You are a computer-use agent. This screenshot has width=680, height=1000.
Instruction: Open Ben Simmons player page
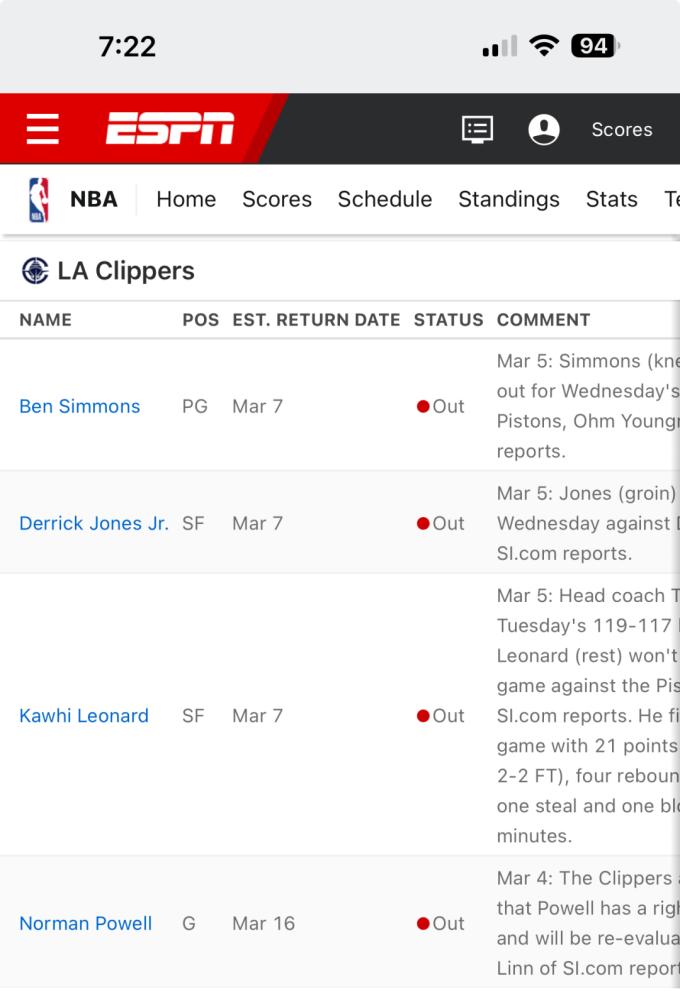pyautogui.click(x=80, y=406)
